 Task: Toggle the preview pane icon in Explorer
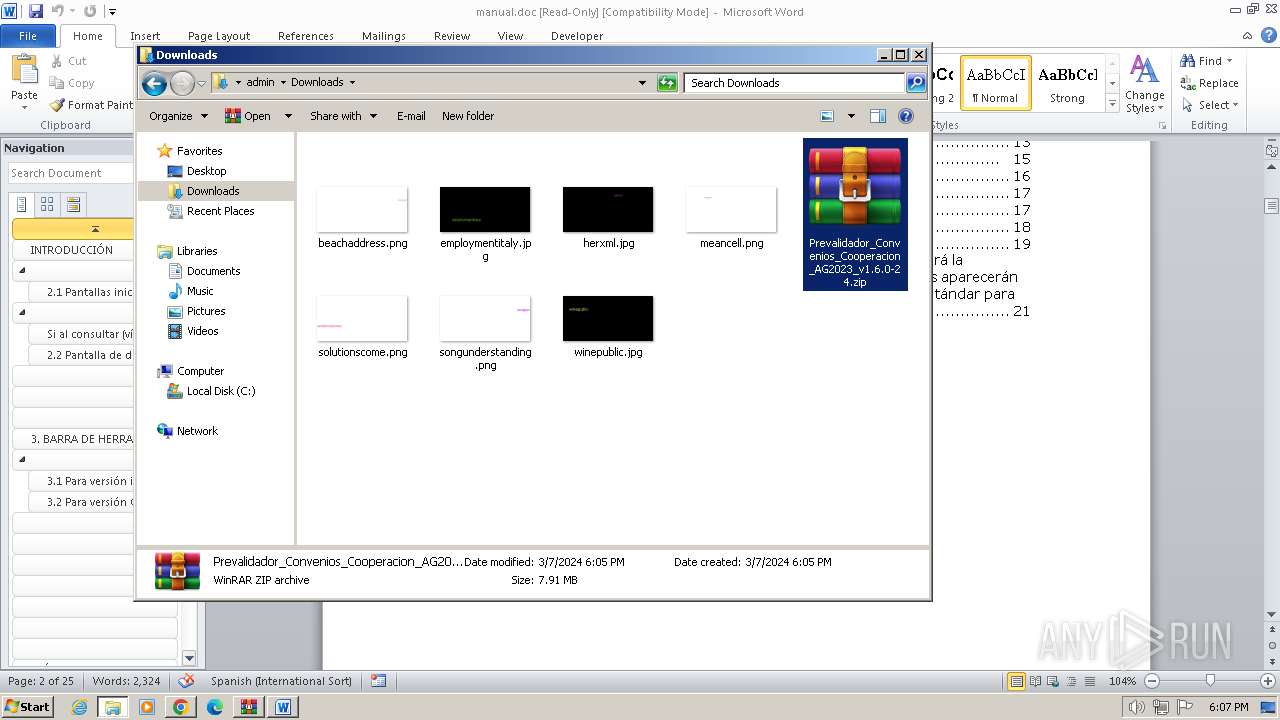pos(877,116)
